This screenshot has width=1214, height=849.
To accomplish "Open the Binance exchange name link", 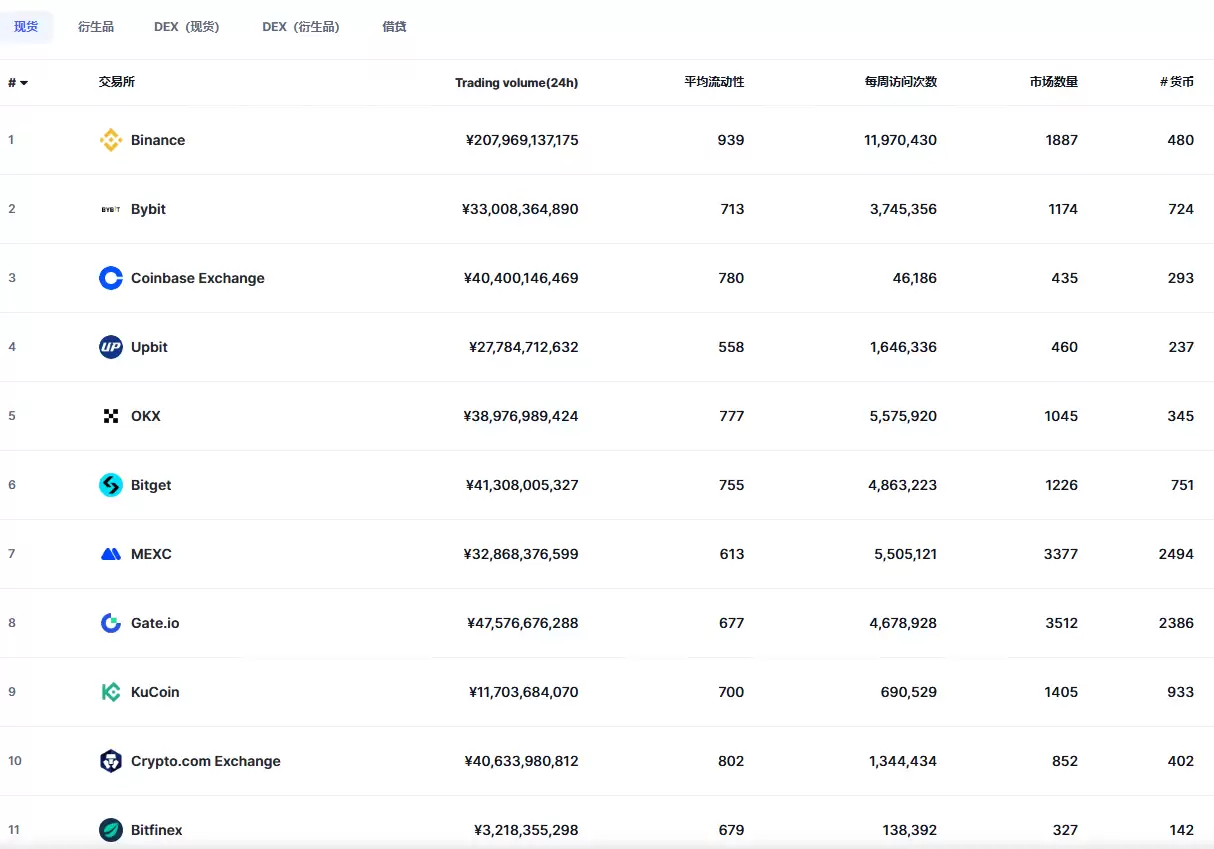I will click(x=158, y=140).
